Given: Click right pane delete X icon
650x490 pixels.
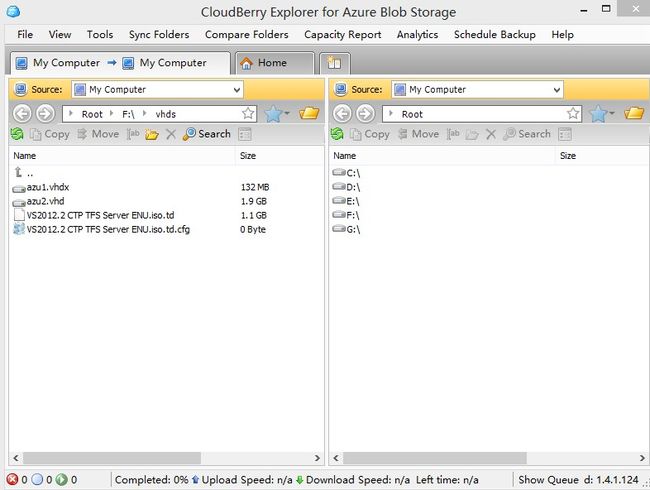Looking at the screenshot, I should coord(491,134).
